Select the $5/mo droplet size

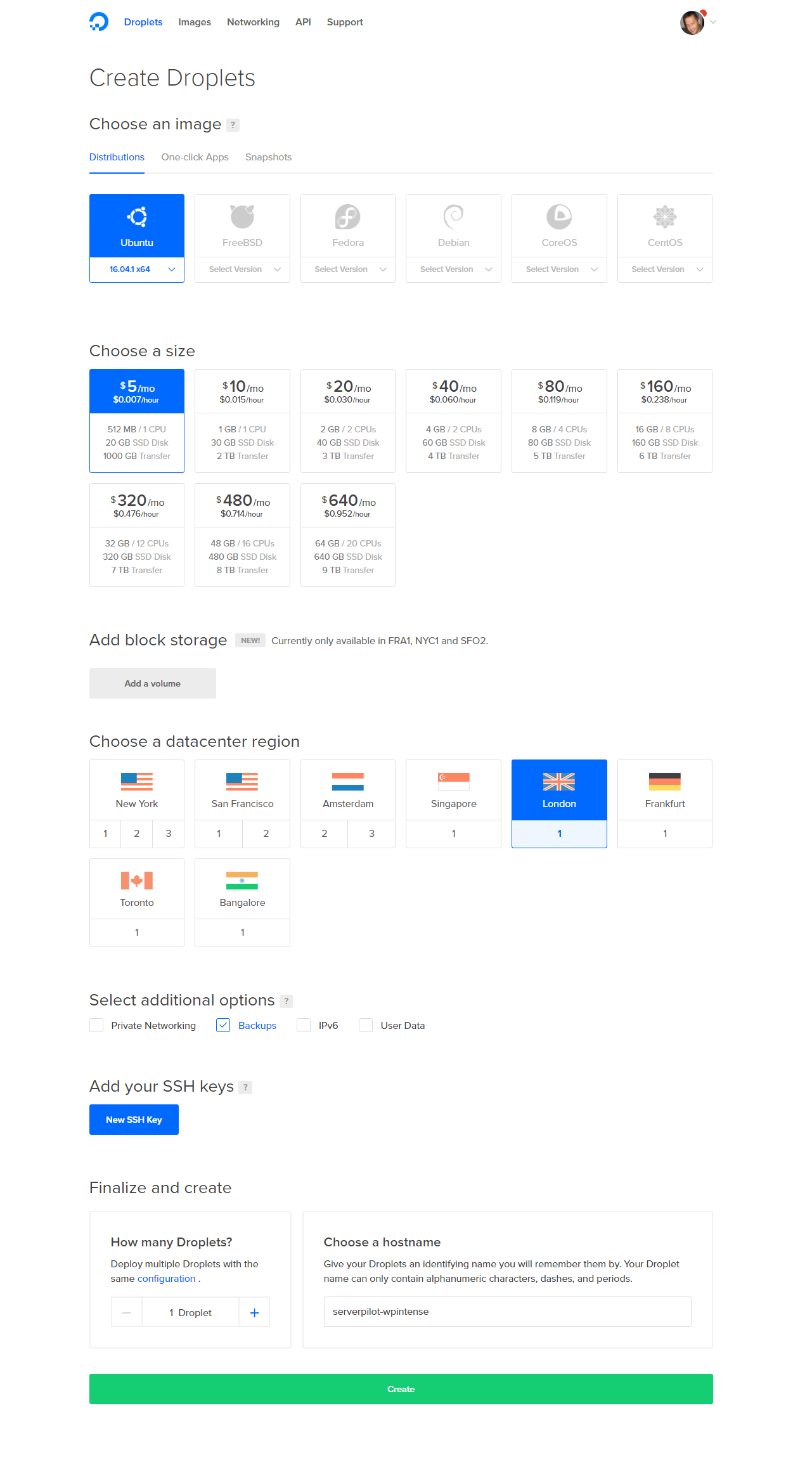(x=137, y=421)
